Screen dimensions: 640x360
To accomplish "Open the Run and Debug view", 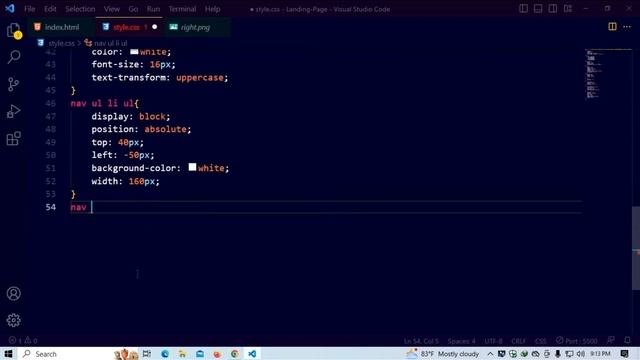I will (13, 111).
